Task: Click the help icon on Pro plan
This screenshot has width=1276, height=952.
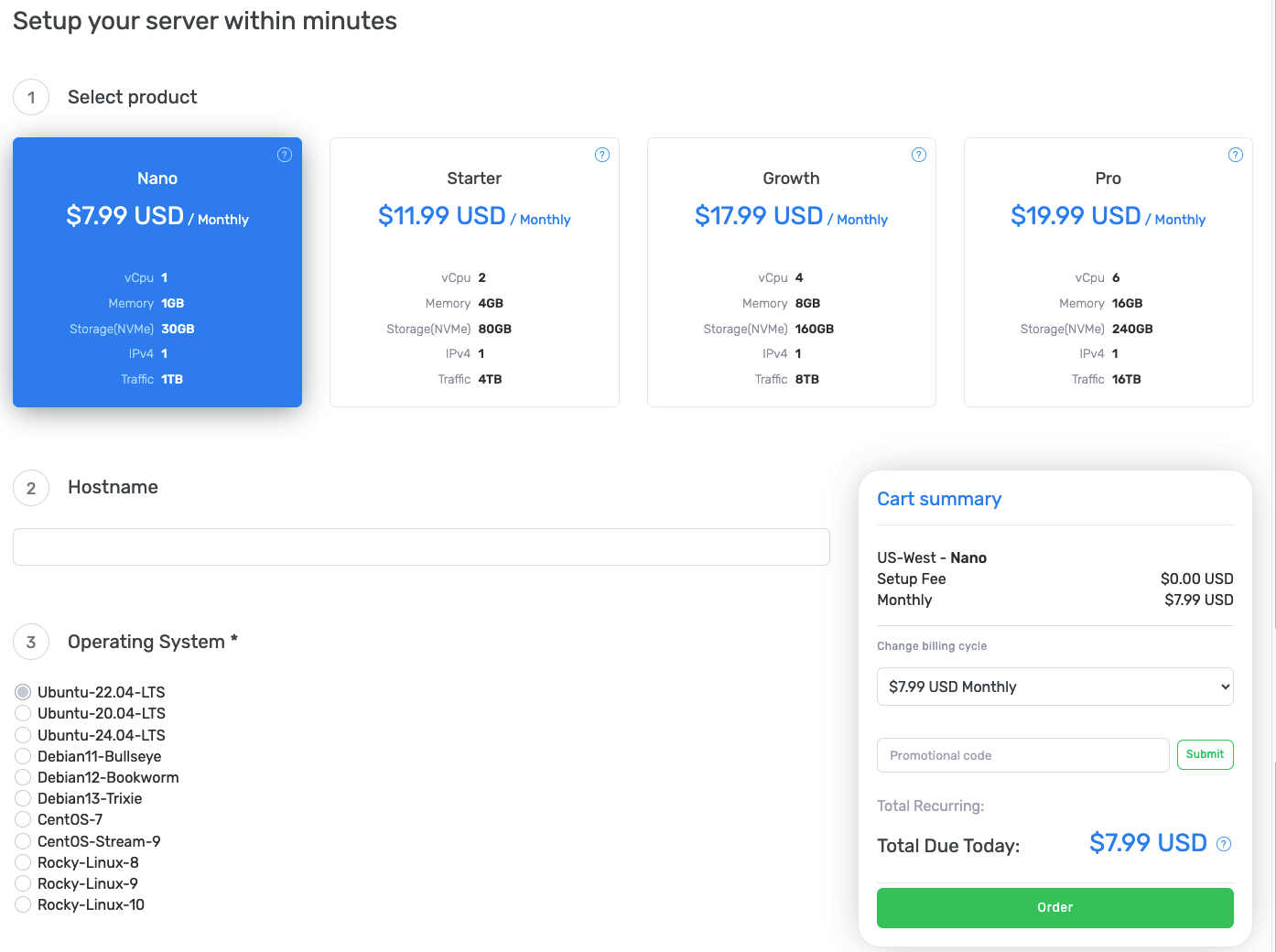Action: tap(1236, 155)
